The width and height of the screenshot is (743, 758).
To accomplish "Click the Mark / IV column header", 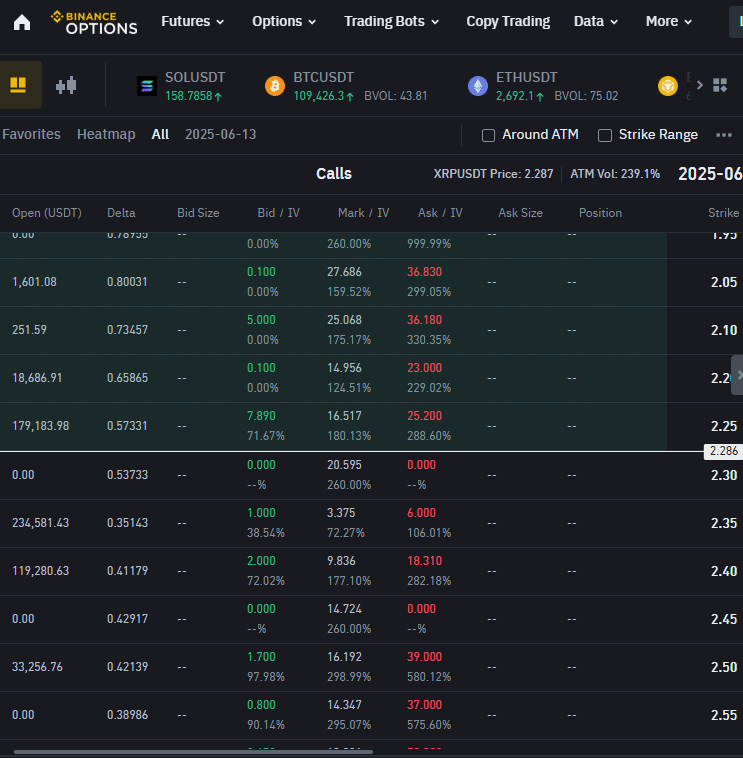I will (364, 213).
